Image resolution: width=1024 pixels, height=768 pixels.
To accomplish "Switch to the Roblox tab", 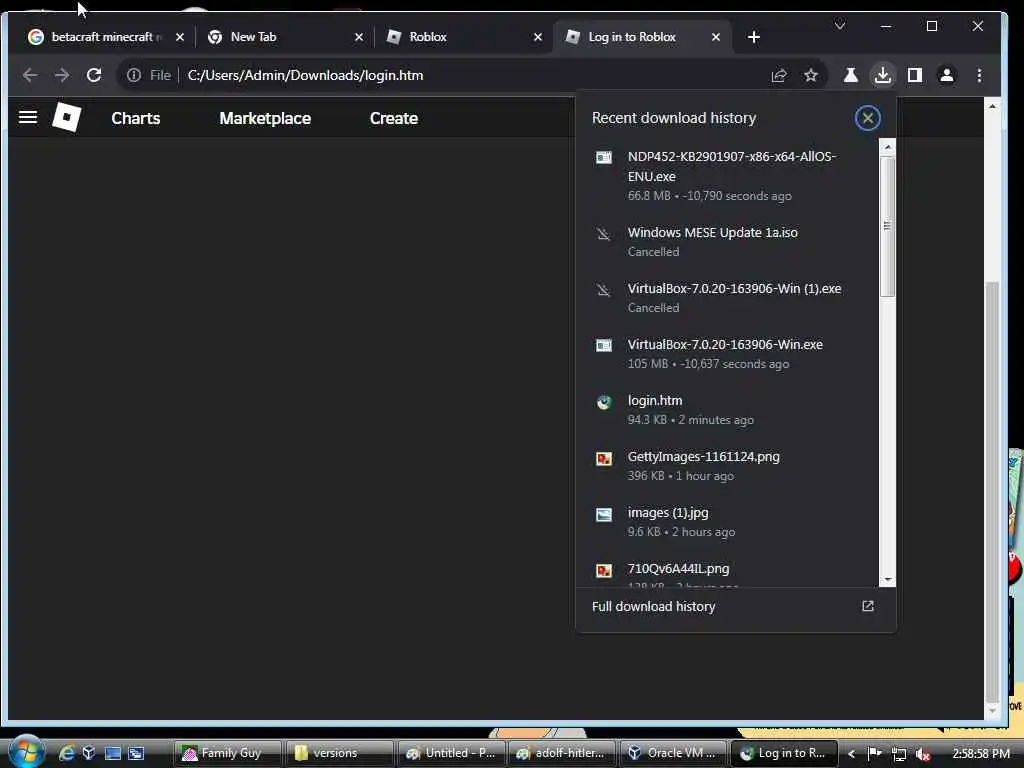I will [x=464, y=37].
